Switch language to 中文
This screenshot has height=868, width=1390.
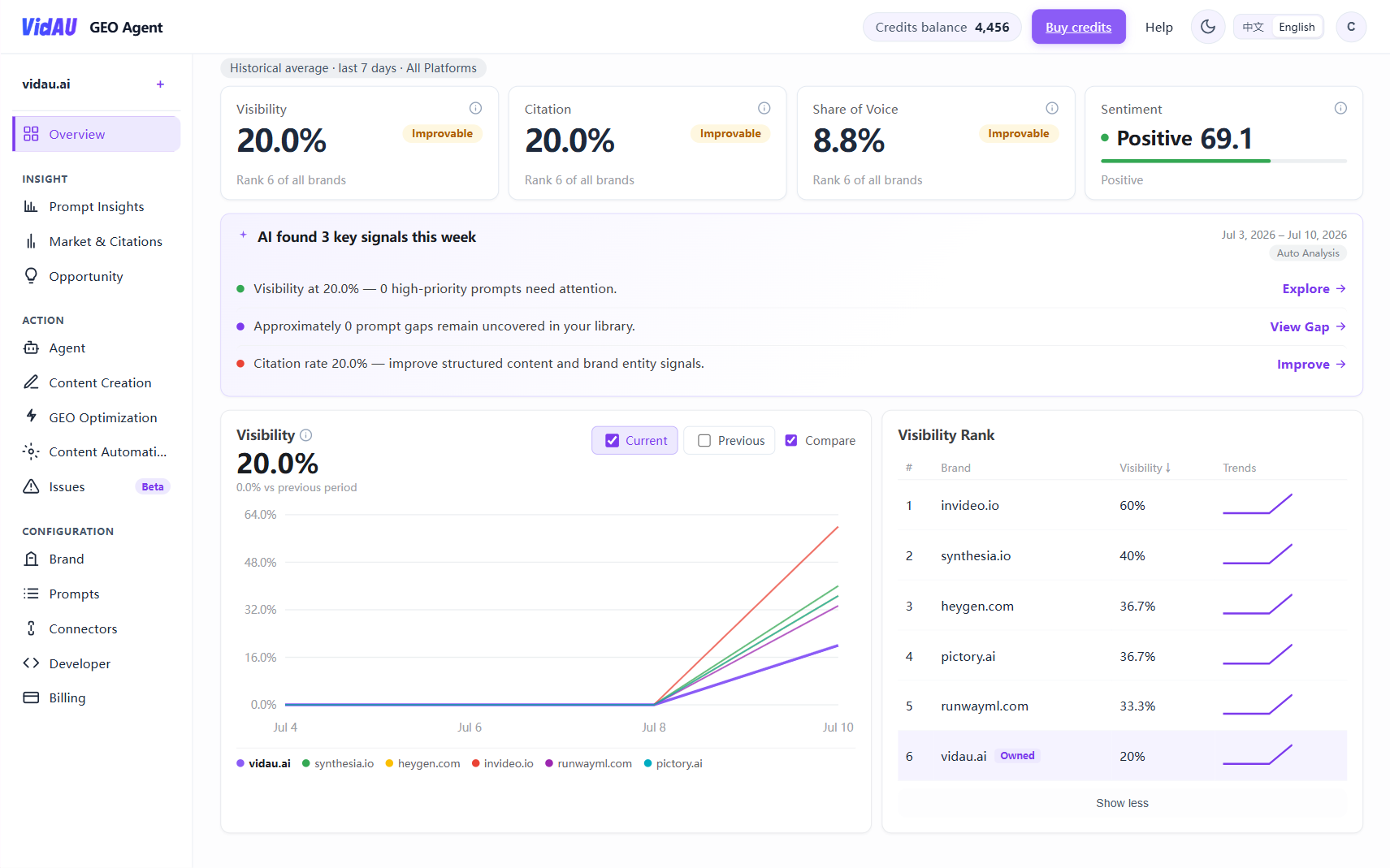click(x=1253, y=27)
